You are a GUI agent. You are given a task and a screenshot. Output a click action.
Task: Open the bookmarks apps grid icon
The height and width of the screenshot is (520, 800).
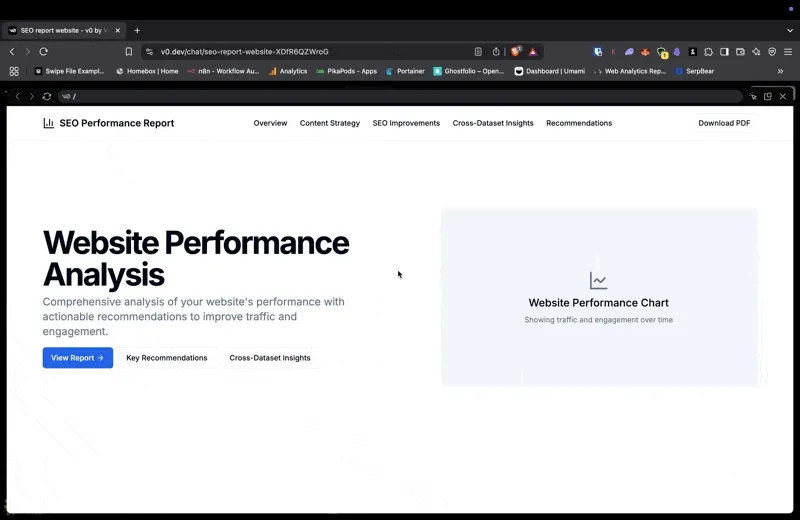click(x=14, y=71)
